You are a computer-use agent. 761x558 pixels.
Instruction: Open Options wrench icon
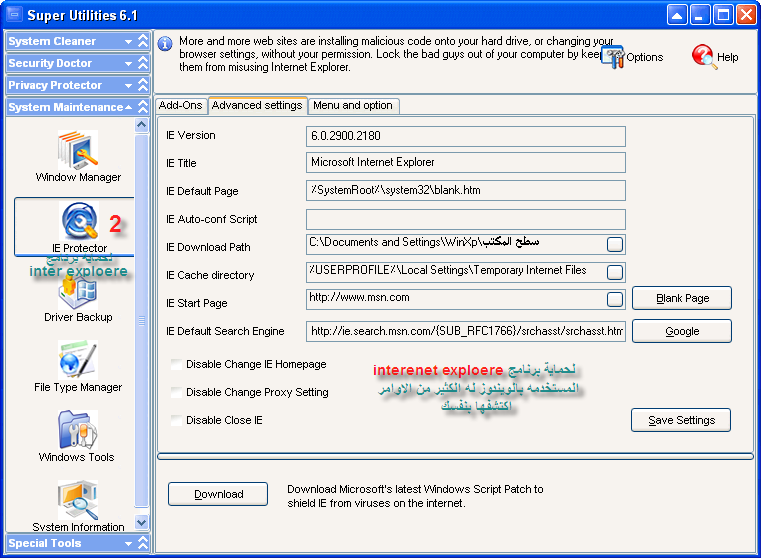click(x=613, y=57)
